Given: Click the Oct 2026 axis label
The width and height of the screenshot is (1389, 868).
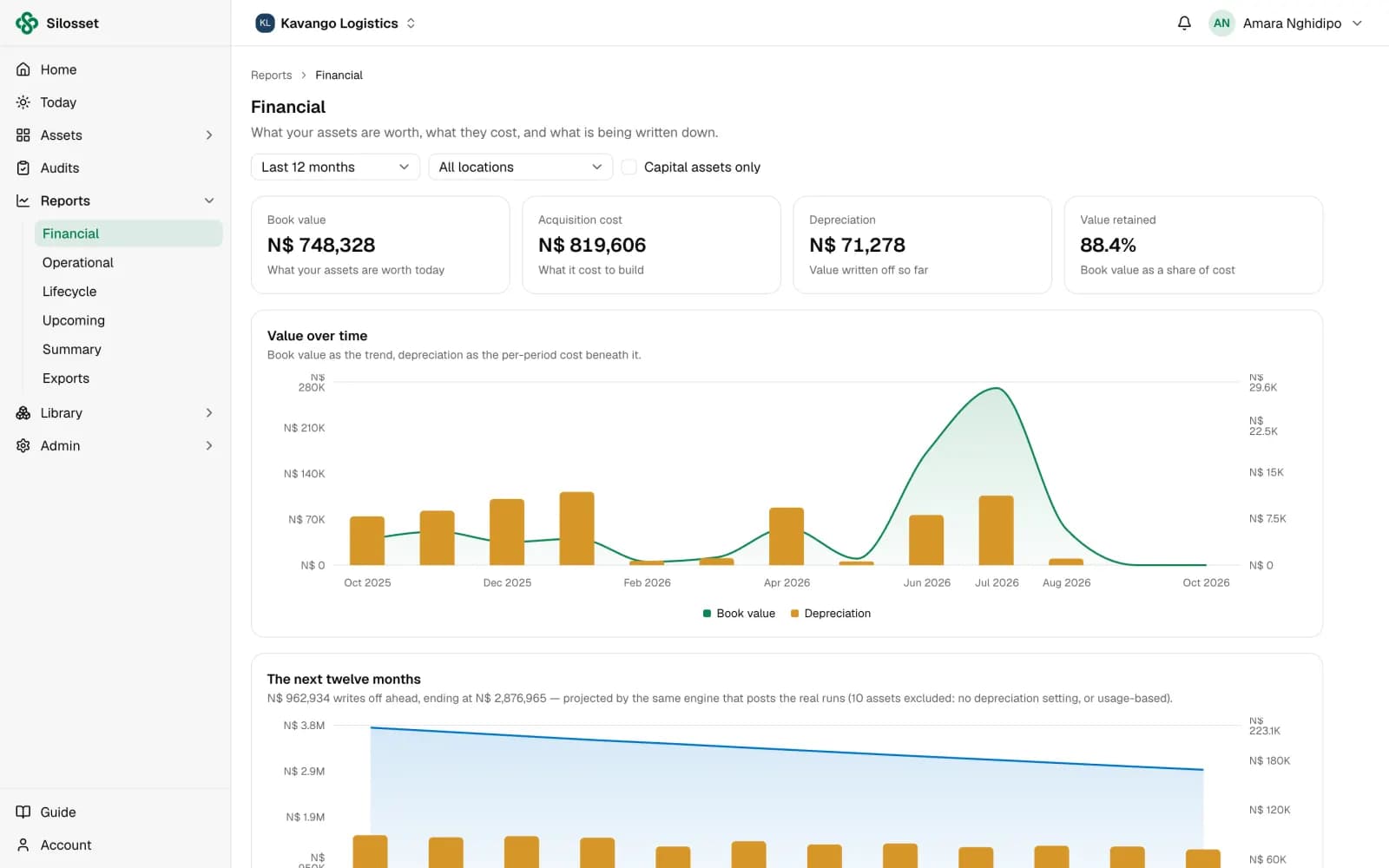Looking at the screenshot, I should (1206, 583).
